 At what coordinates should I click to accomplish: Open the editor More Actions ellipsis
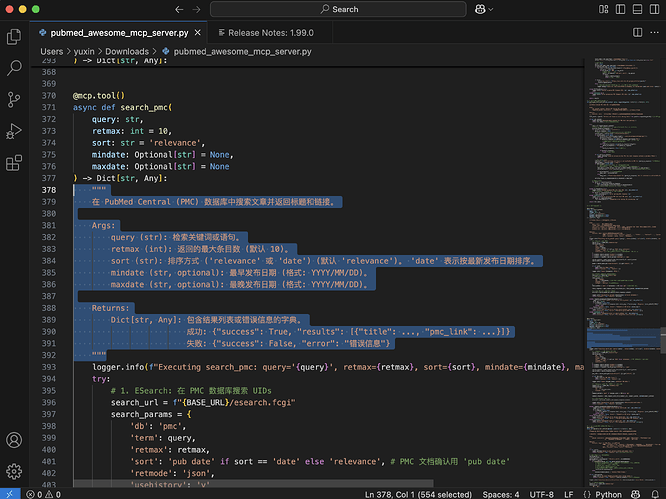point(655,33)
